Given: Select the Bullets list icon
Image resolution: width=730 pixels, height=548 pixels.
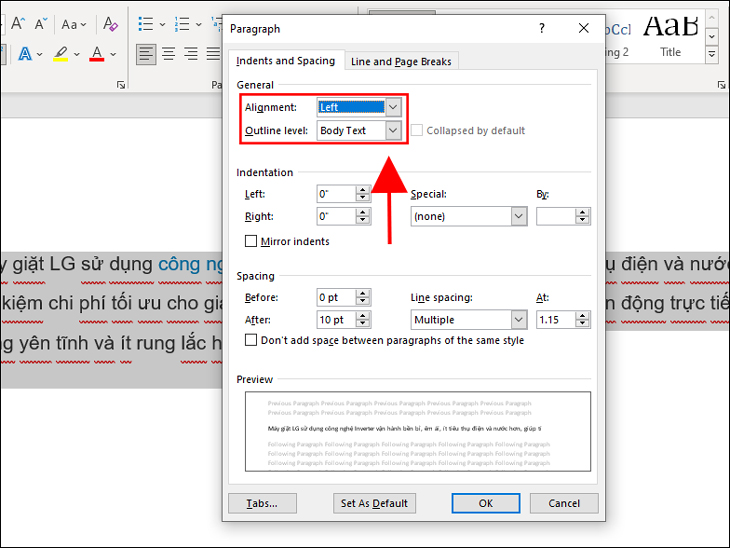Looking at the screenshot, I should pyautogui.click(x=146, y=24).
